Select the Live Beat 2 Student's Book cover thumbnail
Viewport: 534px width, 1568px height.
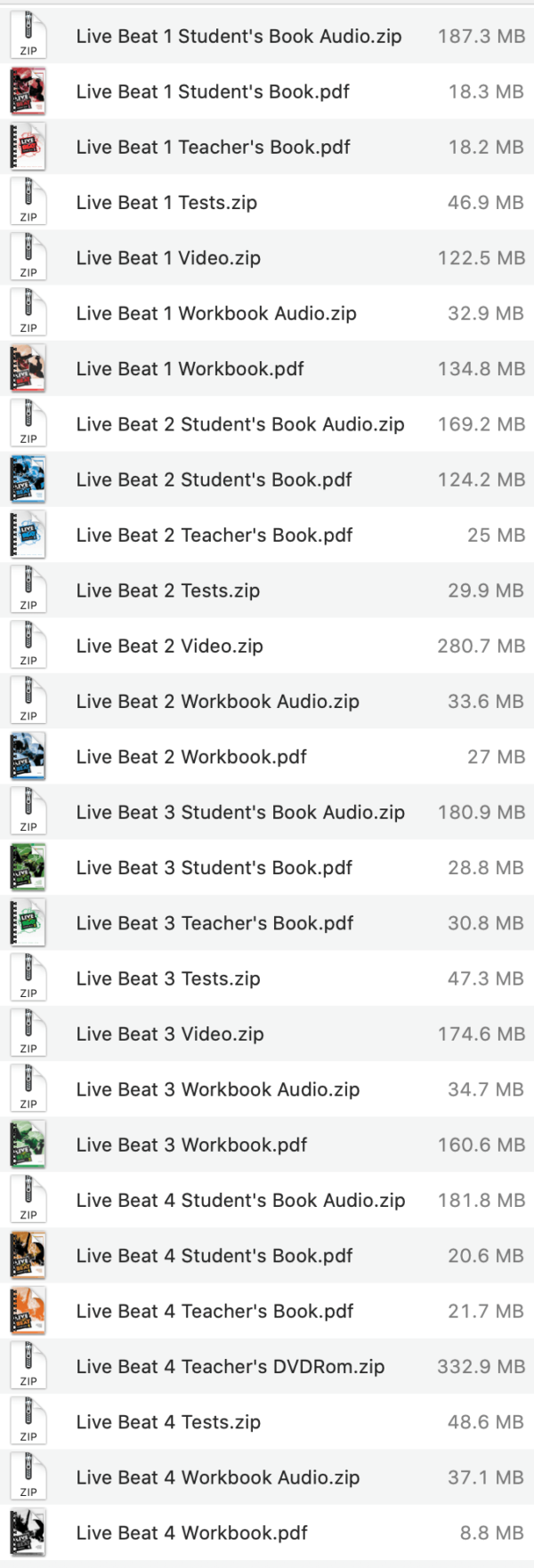pyautogui.click(x=28, y=479)
